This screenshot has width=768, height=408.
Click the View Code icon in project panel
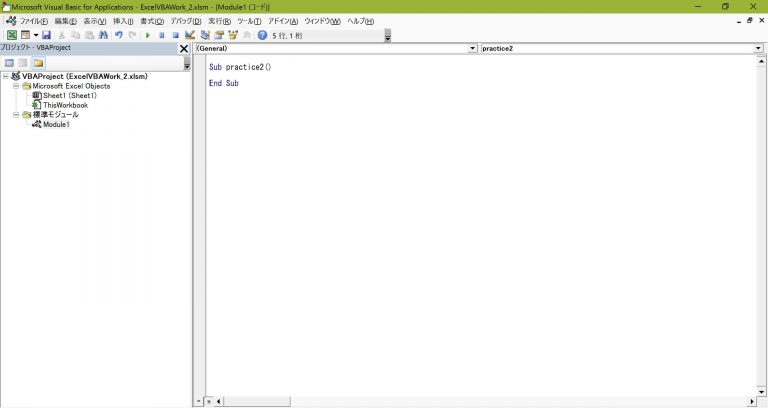point(9,63)
